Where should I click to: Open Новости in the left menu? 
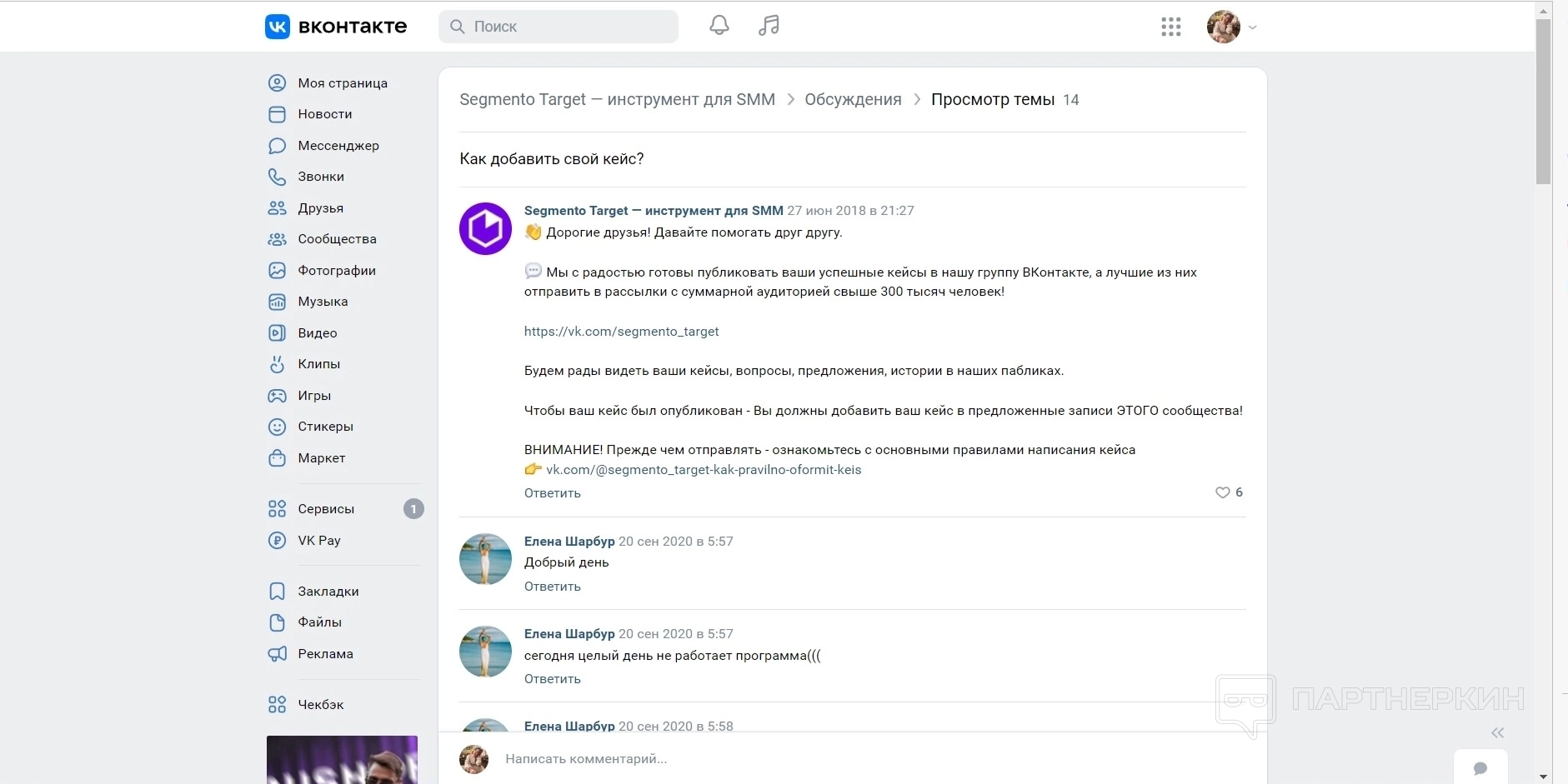tap(324, 114)
